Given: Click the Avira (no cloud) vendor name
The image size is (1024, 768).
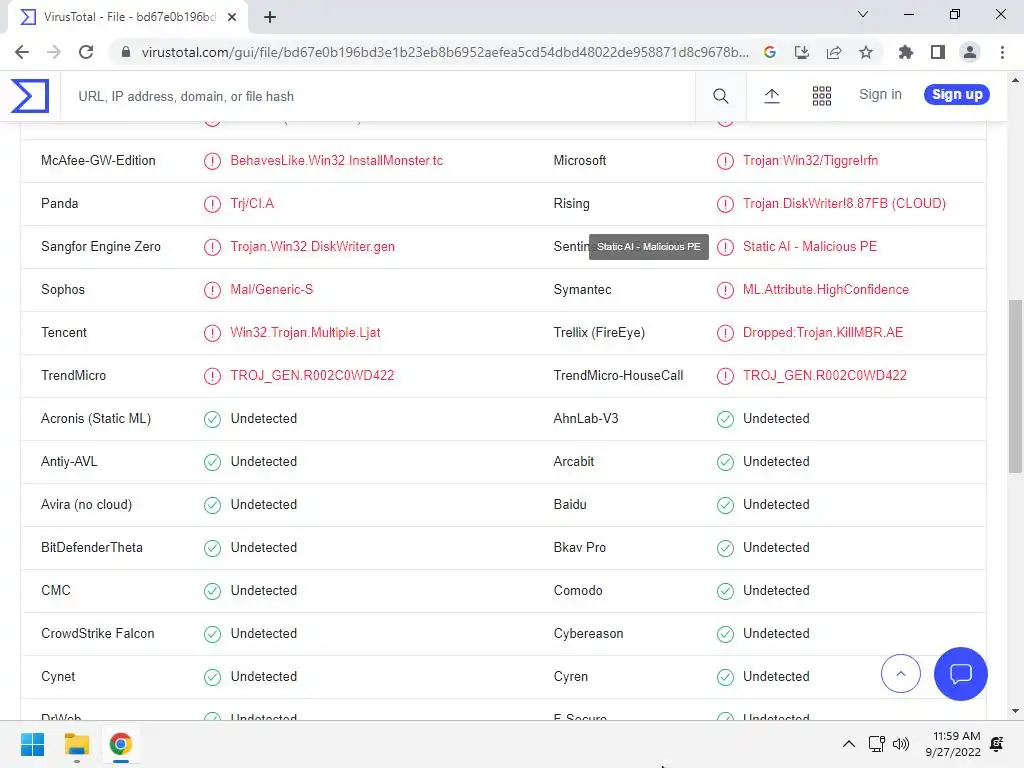Looking at the screenshot, I should click(x=86, y=505).
